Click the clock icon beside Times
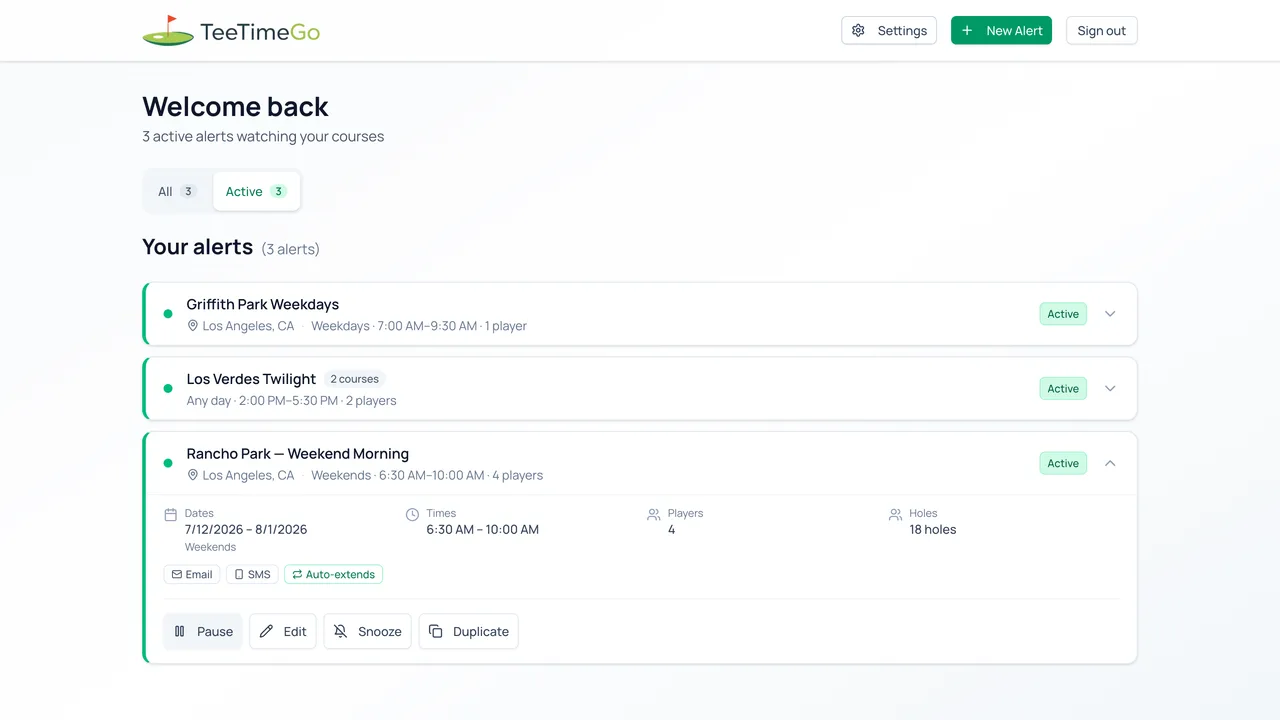Viewport: 1280px width, 720px height. [413, 515]
